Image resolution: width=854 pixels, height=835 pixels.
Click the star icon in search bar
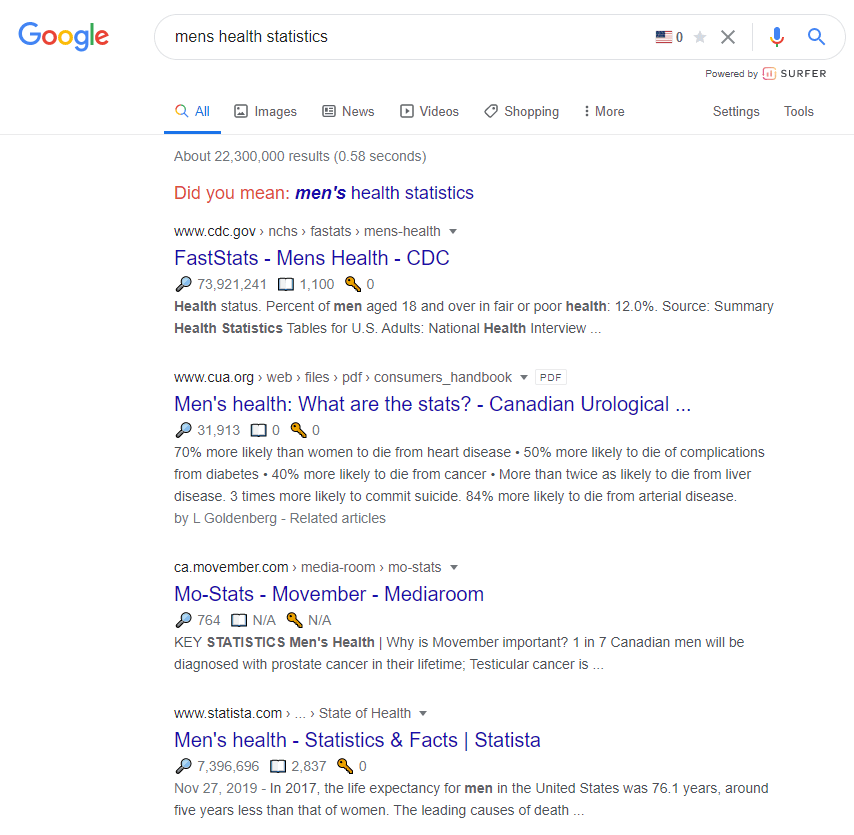[x=700, y=37]
